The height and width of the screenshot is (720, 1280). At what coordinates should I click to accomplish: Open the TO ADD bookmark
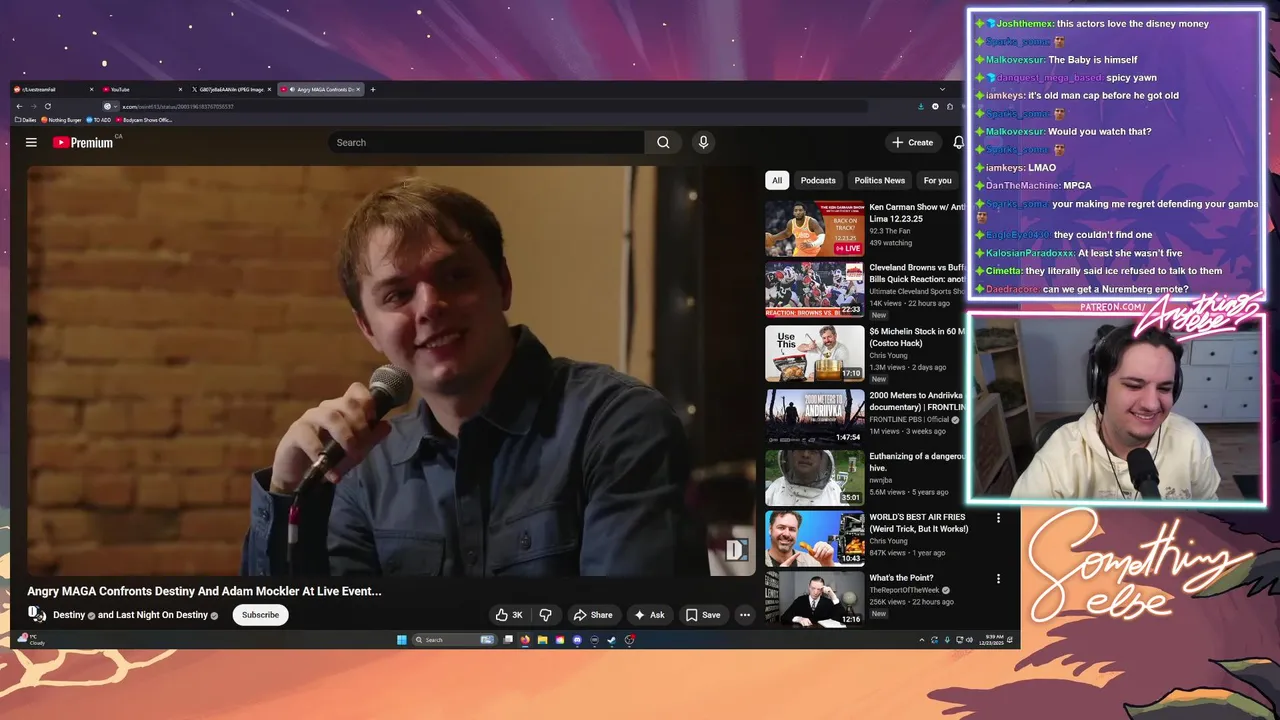click(x=98, y=120)
